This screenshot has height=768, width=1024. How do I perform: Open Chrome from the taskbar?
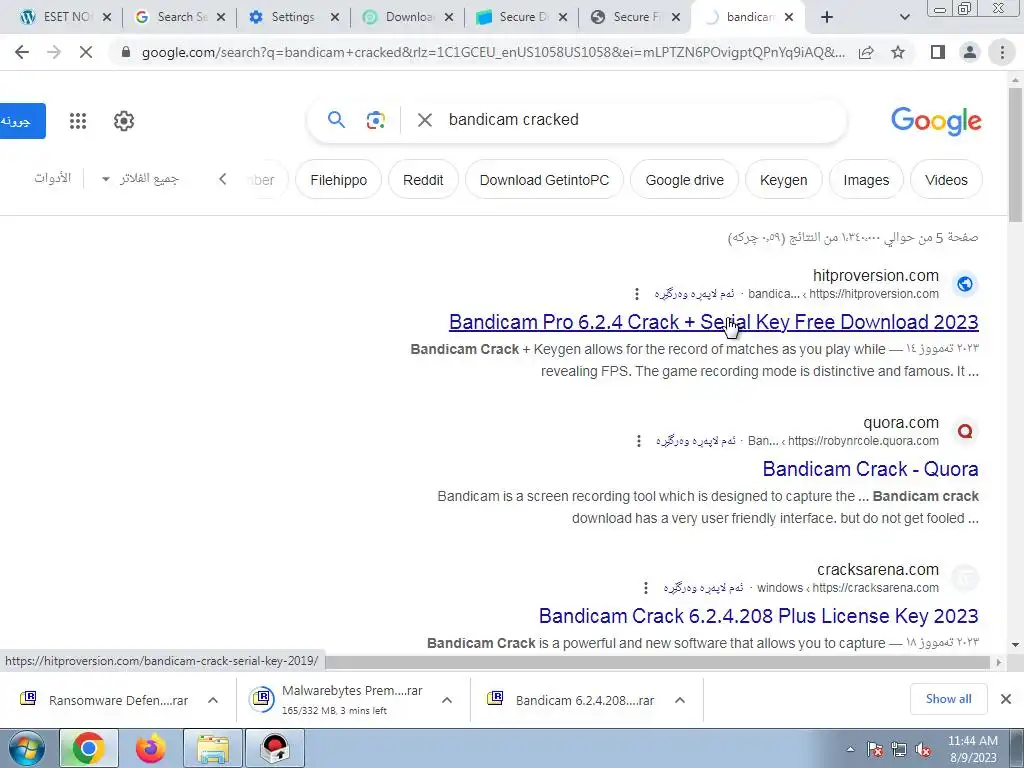[x=88, y=748]
